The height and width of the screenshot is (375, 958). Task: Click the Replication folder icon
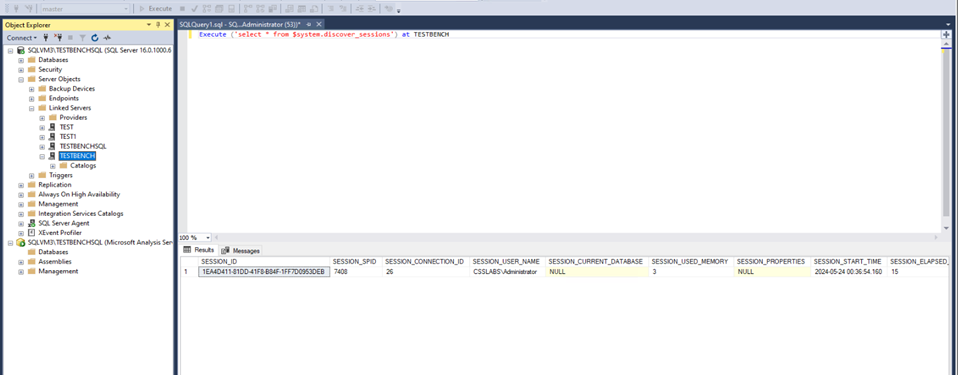(x=31, y=184)
